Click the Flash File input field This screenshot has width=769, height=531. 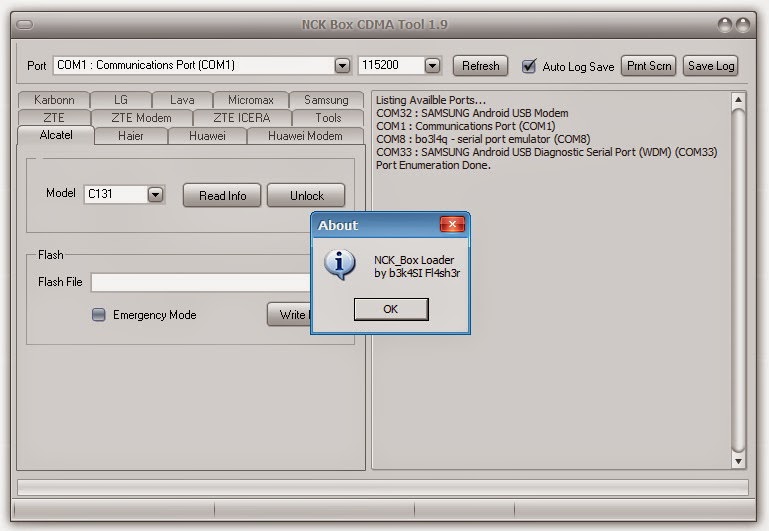pos(201,282)
